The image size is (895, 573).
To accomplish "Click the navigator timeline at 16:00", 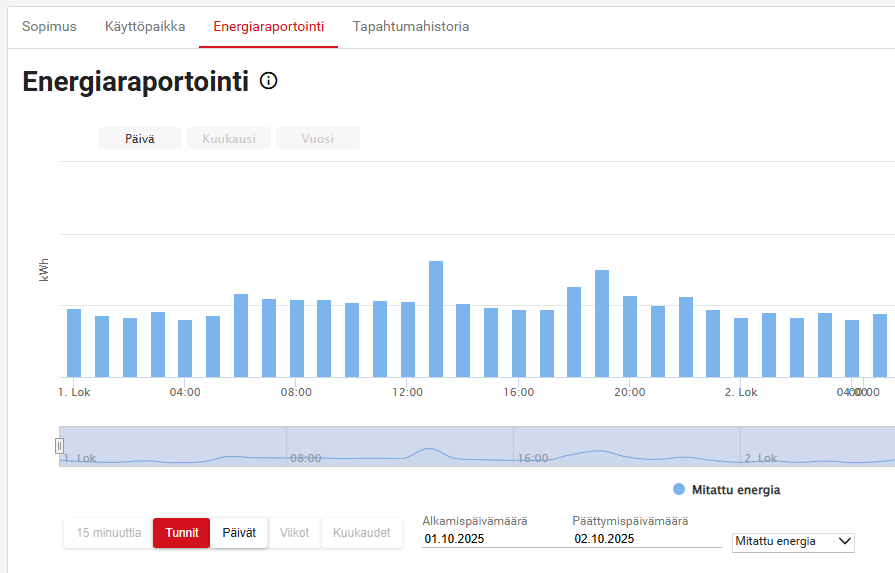I will [532, 458].
